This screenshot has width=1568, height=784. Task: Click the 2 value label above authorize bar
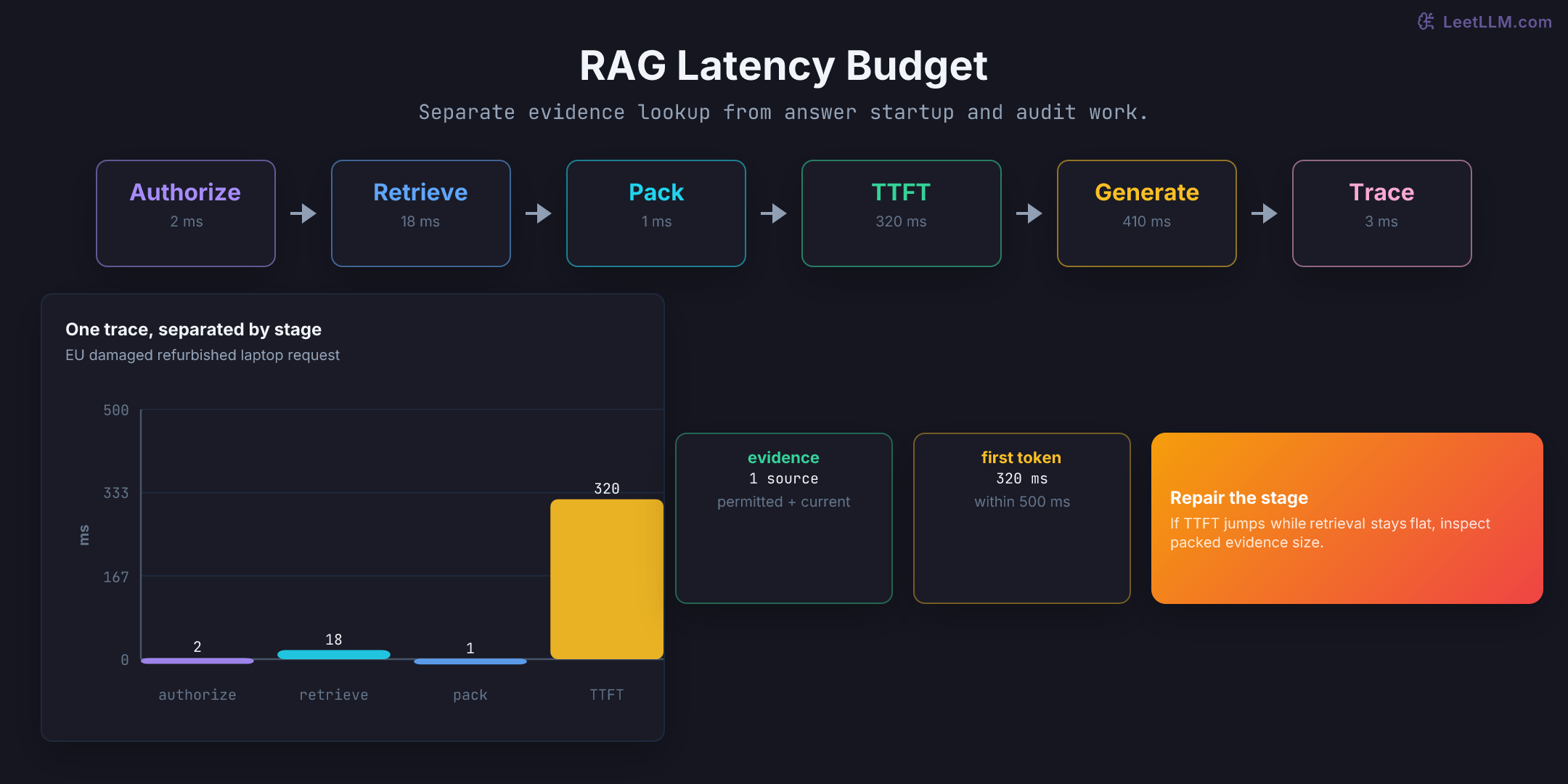(197, 647)
